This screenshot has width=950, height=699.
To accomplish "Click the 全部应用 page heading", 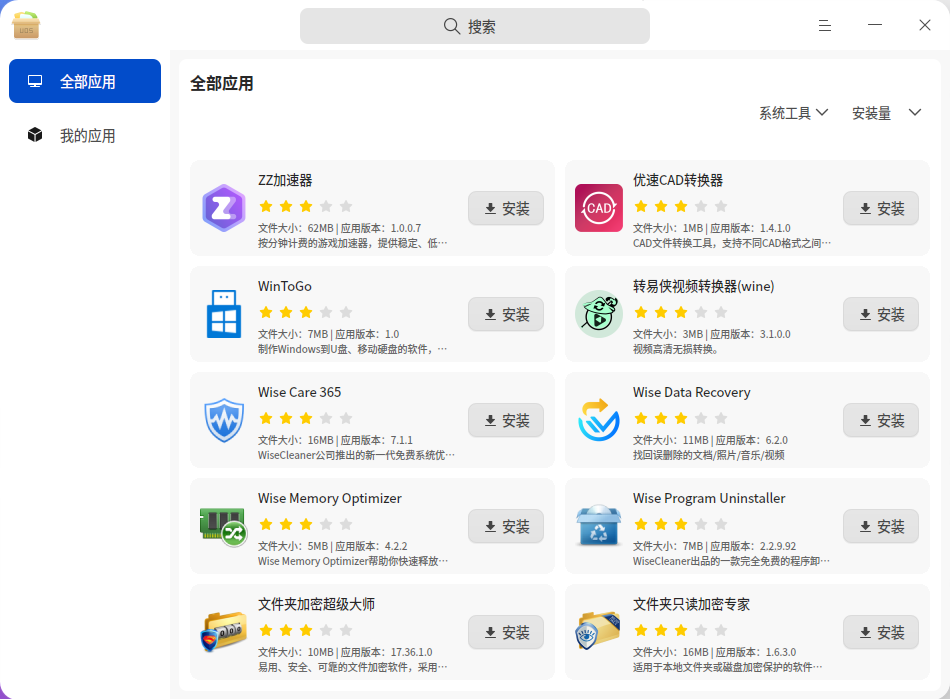I will click(222, 83).
